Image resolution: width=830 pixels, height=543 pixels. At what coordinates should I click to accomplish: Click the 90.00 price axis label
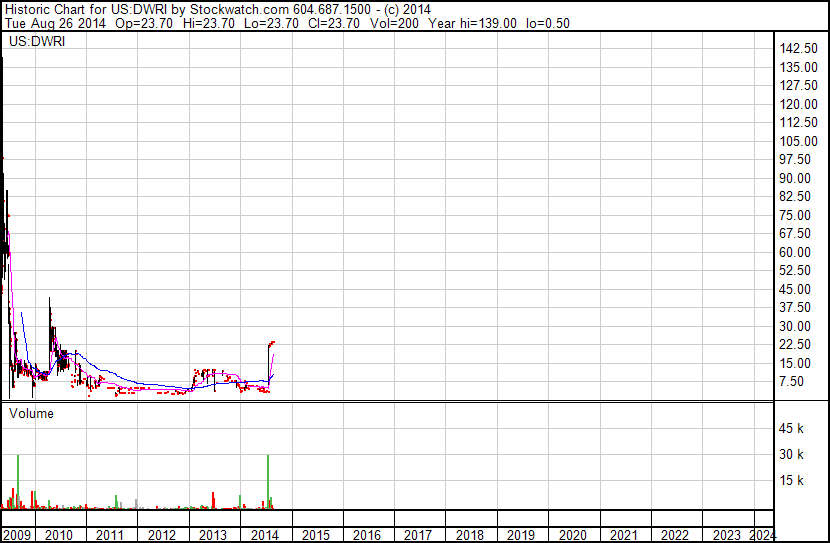click(x=795, y=178)
